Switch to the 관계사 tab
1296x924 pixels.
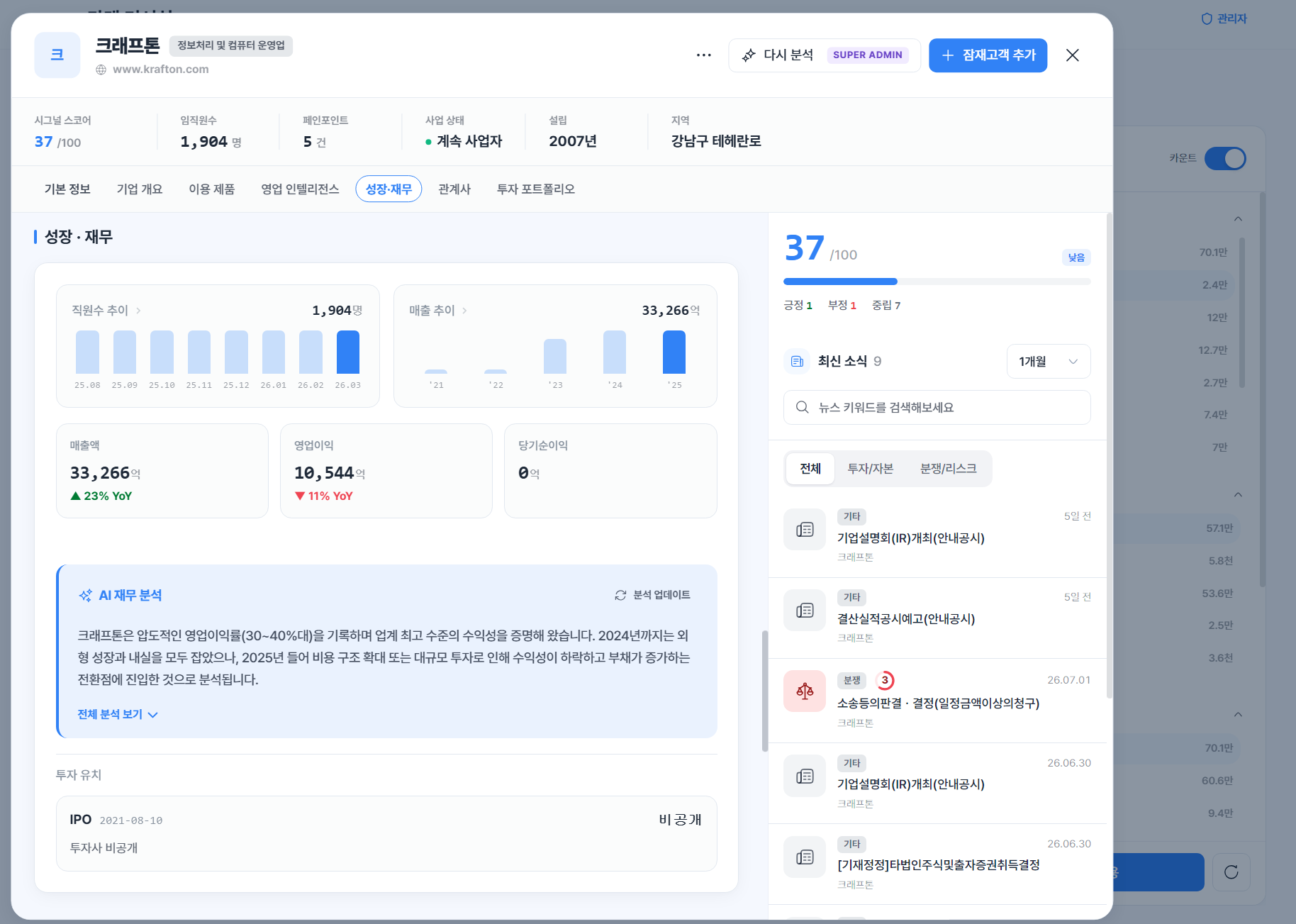(x=454, y=189)
